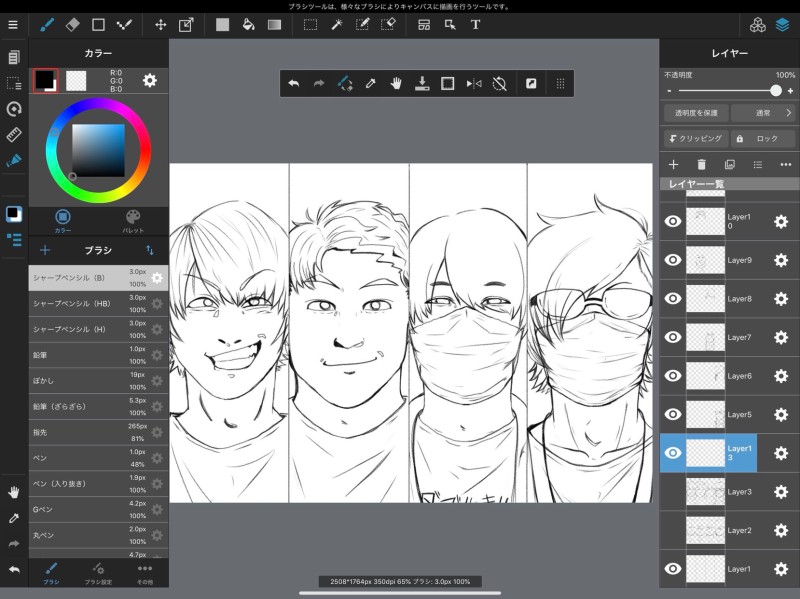Click the ロック button
Screen dimensions: 800x599
click(762, 139)
